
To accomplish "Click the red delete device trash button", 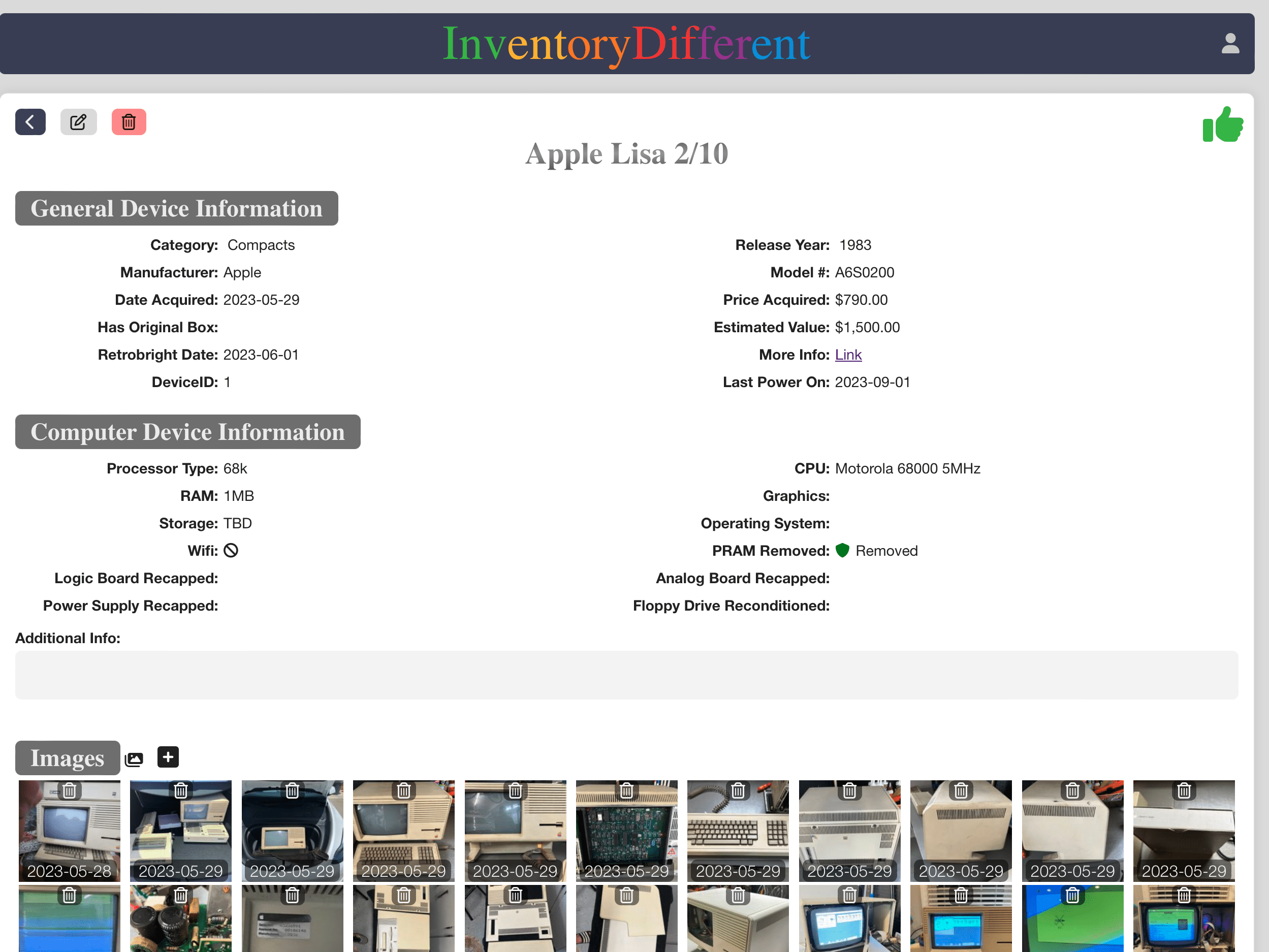I will [x=129, y=121].
